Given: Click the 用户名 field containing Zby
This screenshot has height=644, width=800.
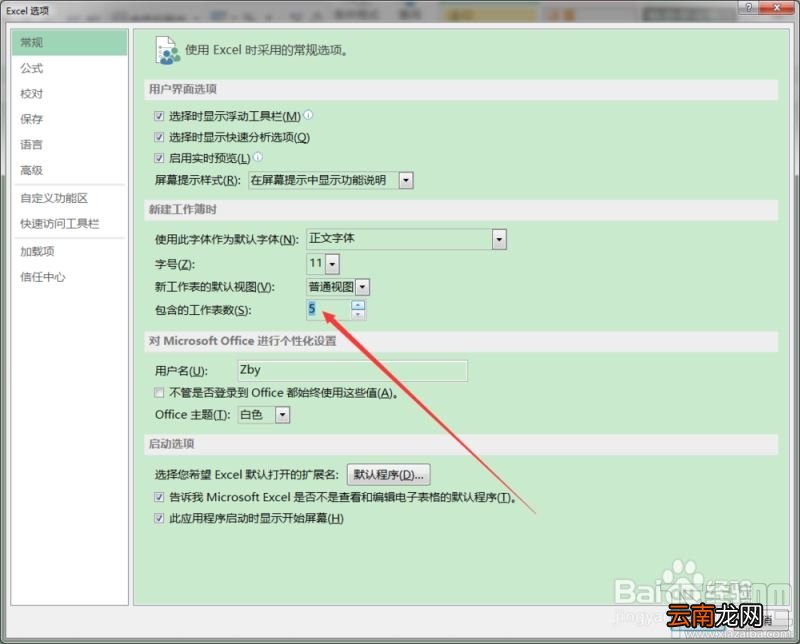Looking at the screenshot, I should (x=353, y=370).
